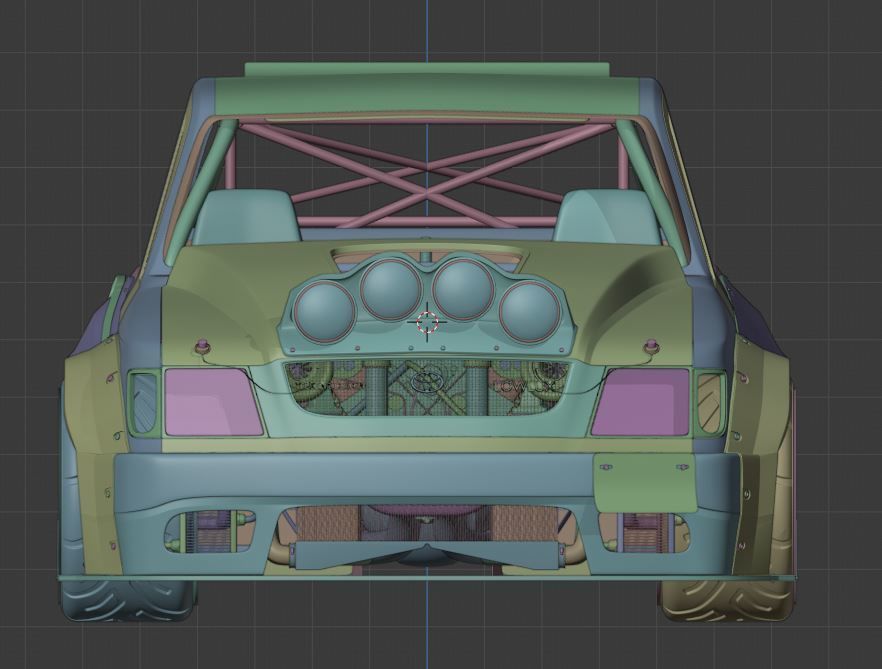The width and height of the screenshot is (882, 669).
Task: Select the right front yellow tire
Action: tap(729, 600)
